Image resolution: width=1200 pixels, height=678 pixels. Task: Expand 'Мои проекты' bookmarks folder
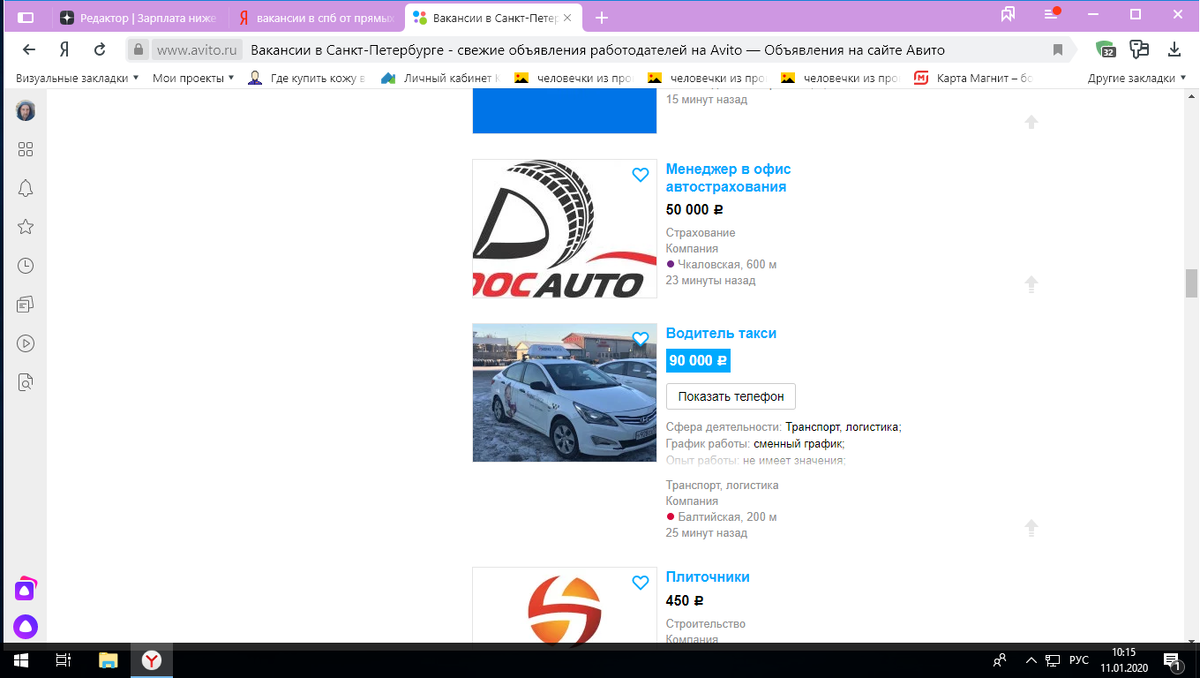click(193, 78)
